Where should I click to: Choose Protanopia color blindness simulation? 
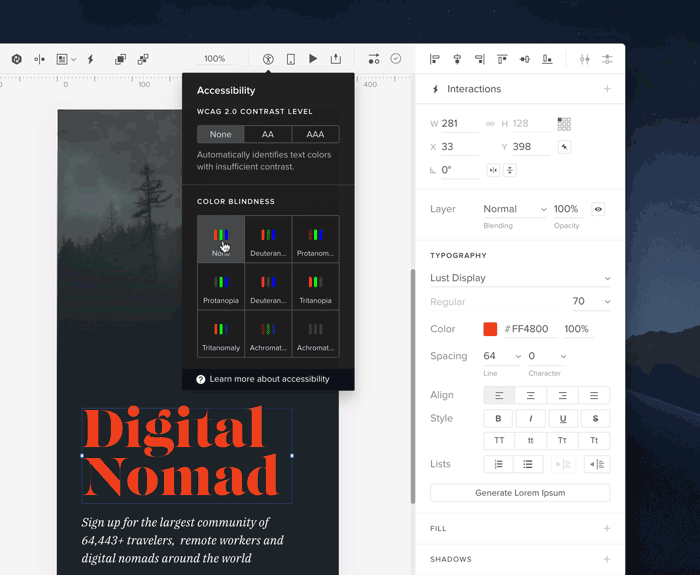point(221,287)
